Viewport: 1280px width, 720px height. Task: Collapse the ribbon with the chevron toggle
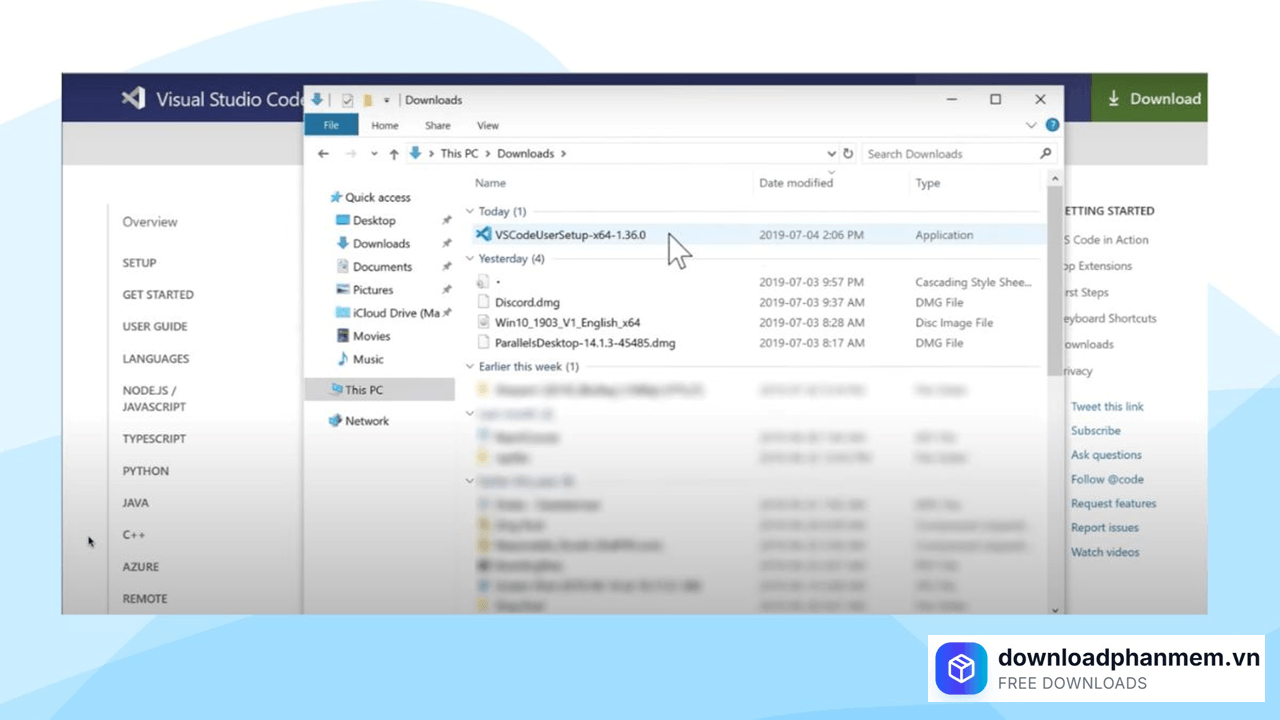(1031, 125)
